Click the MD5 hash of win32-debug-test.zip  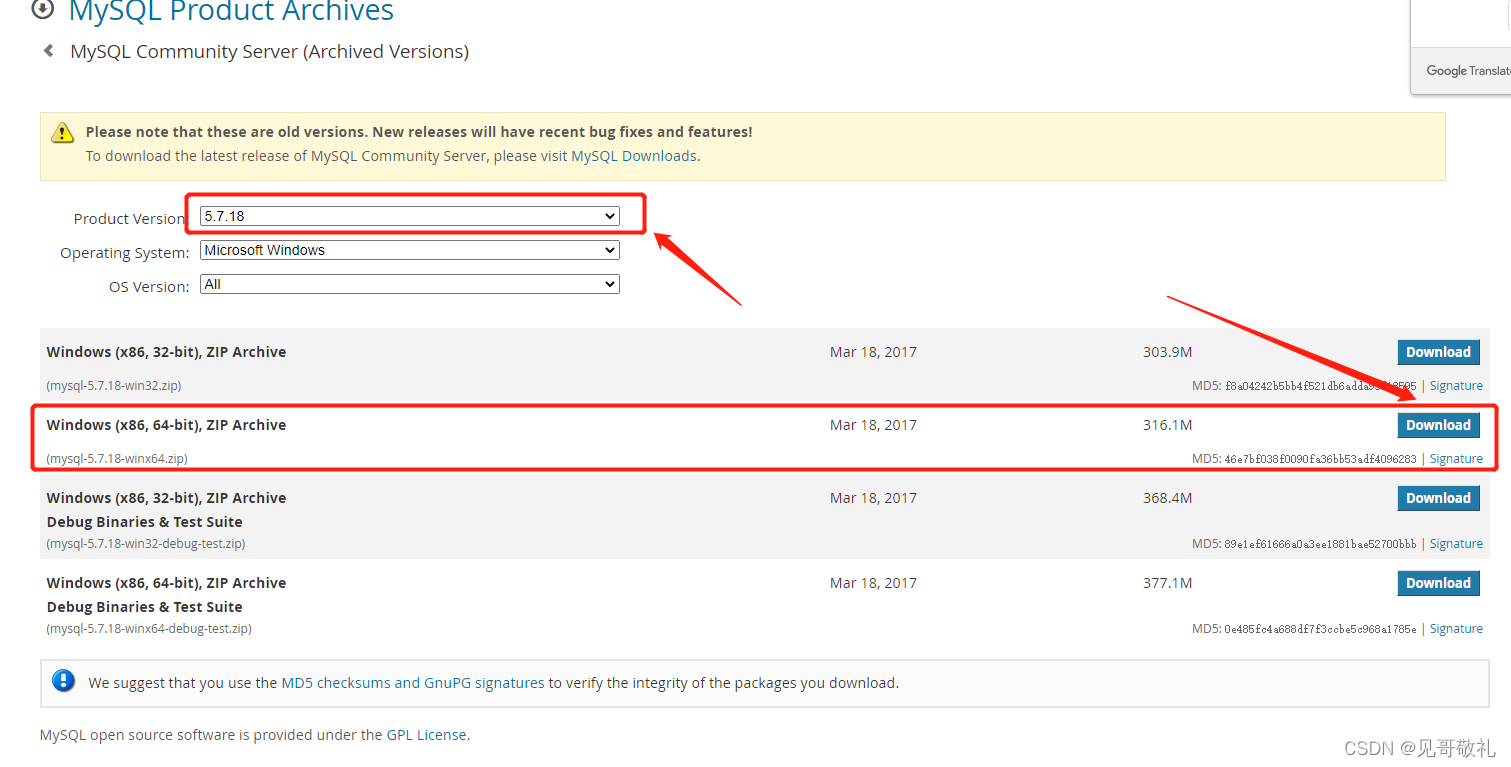pos(1320,544)
